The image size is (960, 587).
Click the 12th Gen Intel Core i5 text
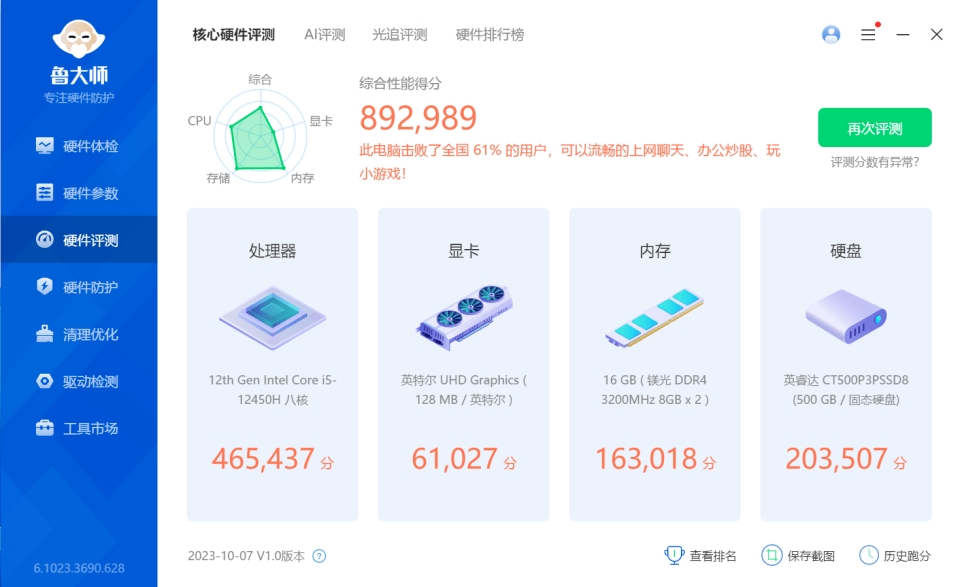272,390
